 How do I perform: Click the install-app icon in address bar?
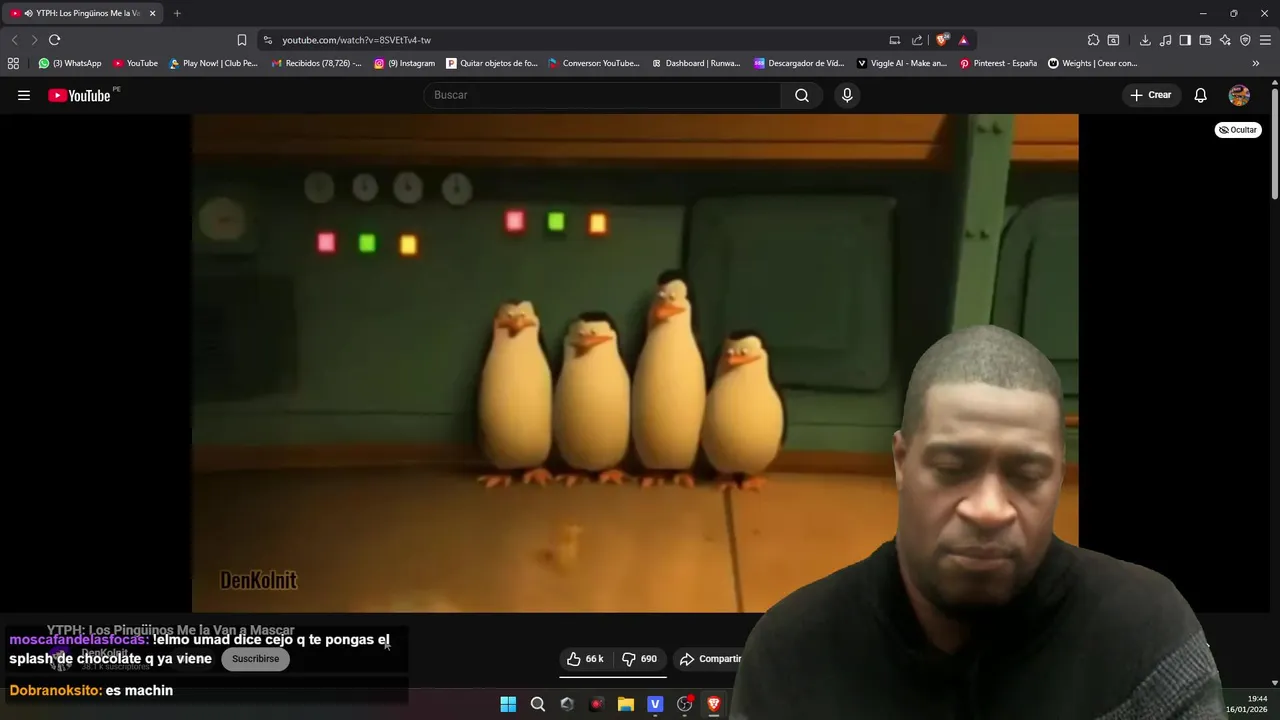pos(895,40)
